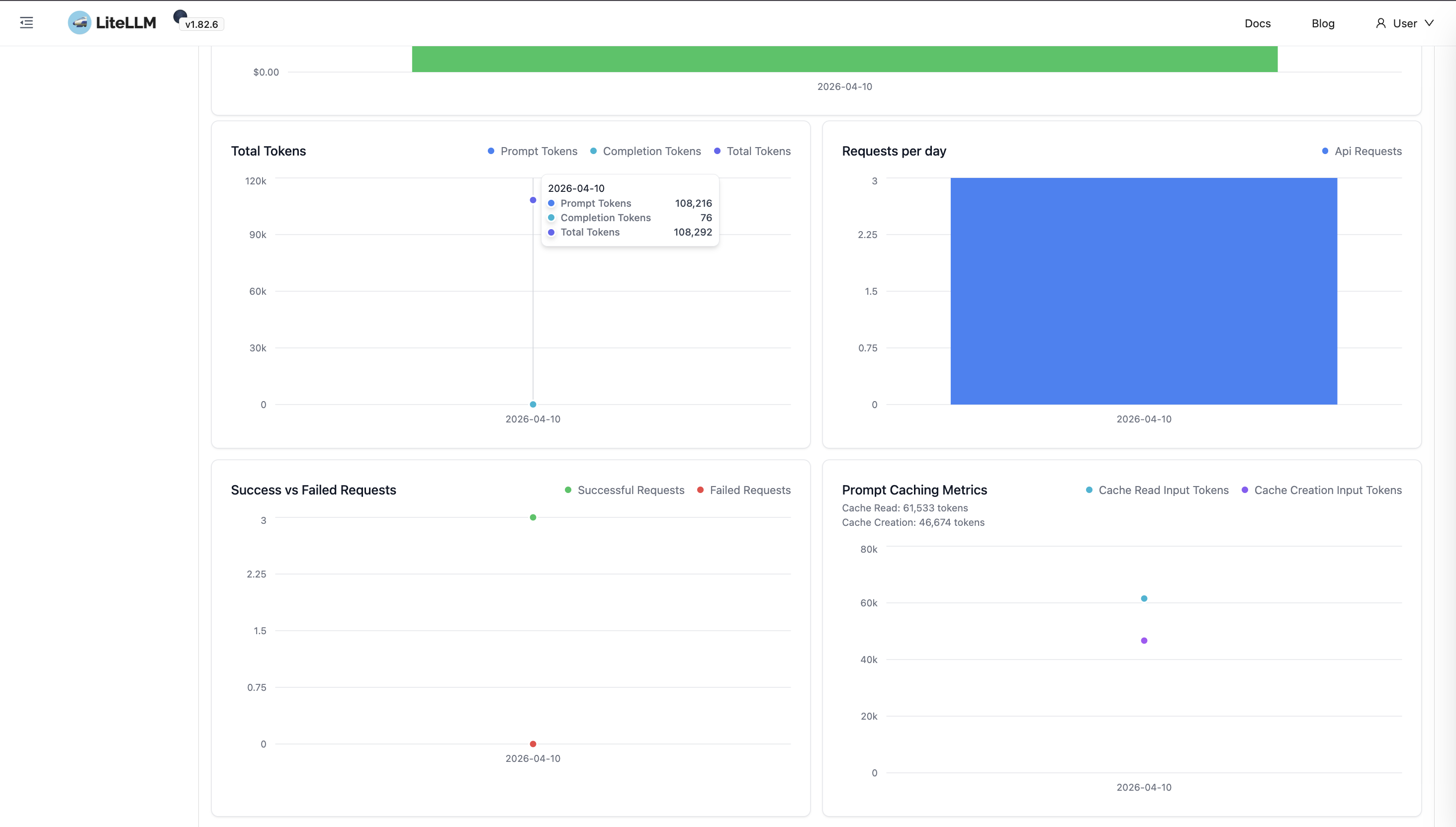Open the Docs page
1456x827 pixels.
1257,23
